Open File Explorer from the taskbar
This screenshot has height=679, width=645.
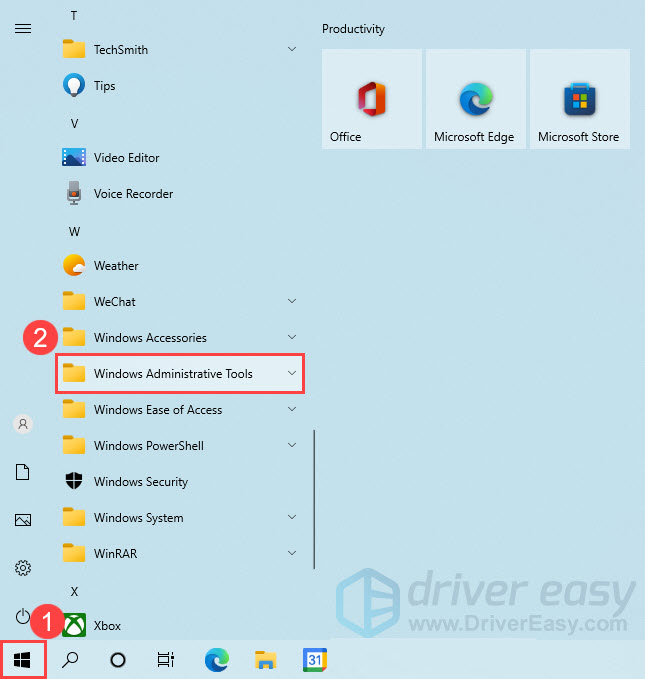point(265,660)
